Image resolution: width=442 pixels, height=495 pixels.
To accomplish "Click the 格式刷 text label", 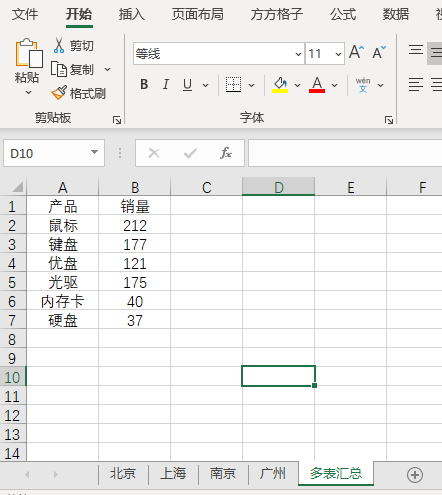I will coord(88,93).
